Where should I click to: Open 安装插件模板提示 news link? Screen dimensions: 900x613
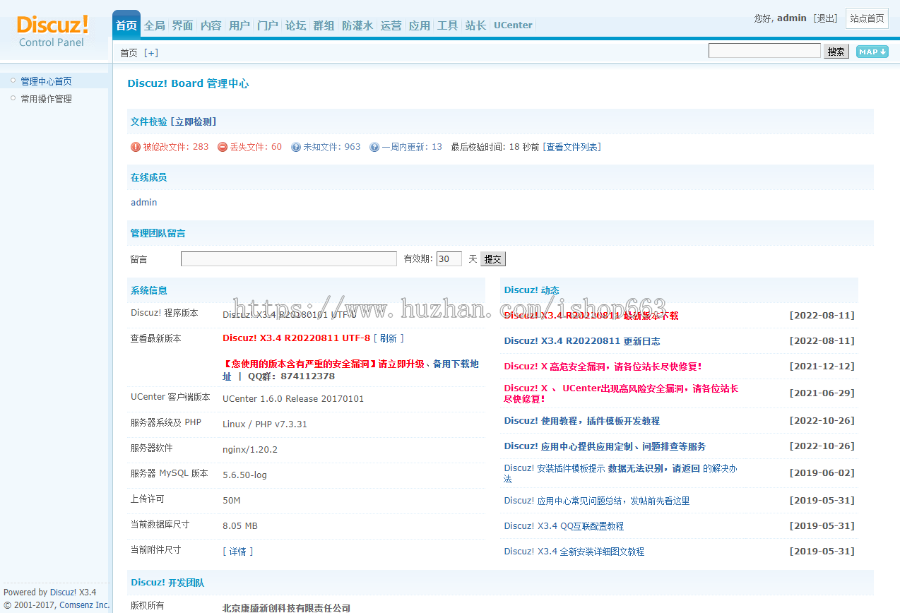point(620,473)
